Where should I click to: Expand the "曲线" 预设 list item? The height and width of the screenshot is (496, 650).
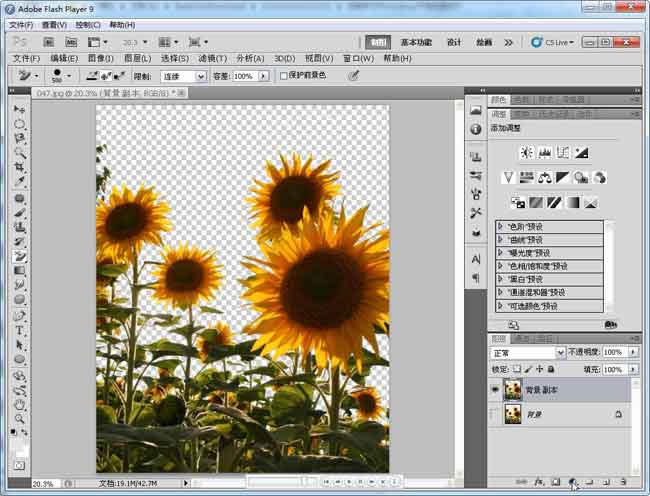[x=500, y=240]
